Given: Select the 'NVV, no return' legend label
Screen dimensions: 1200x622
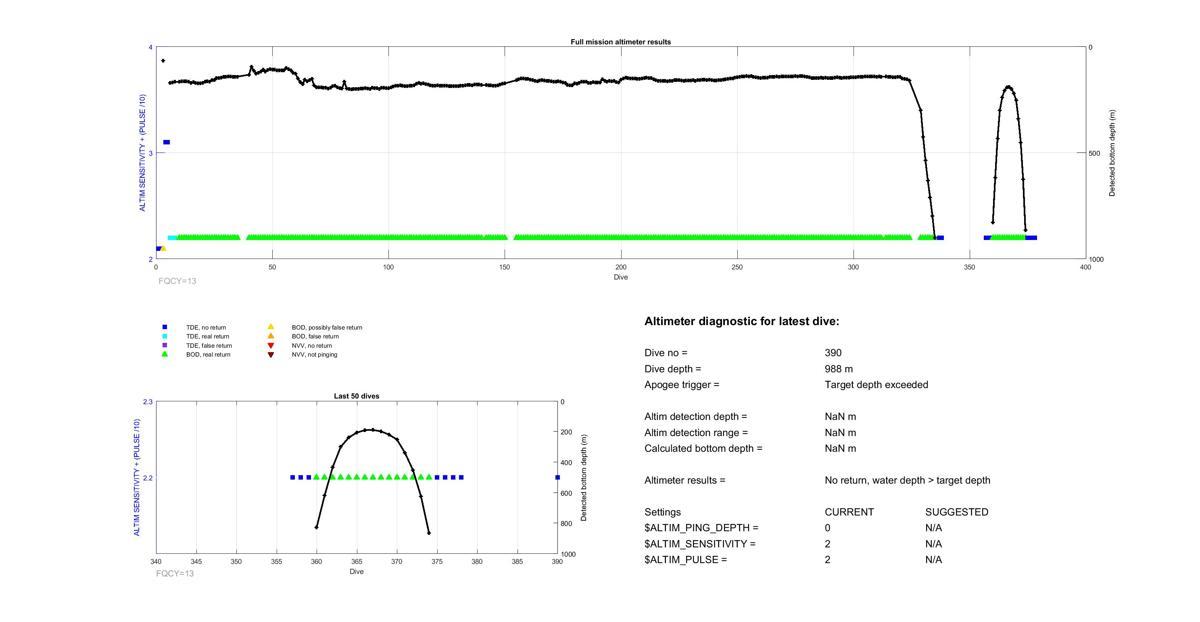Looking at the screenshot, I should coord(311,345).
